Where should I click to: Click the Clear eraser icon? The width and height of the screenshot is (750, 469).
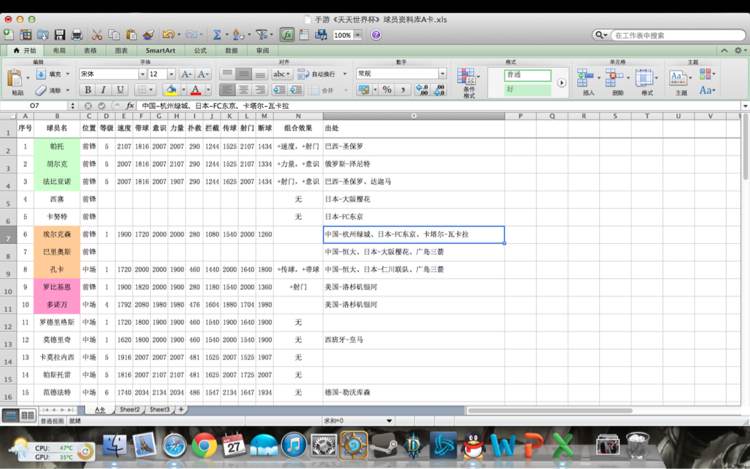click(x=41, y=90)
